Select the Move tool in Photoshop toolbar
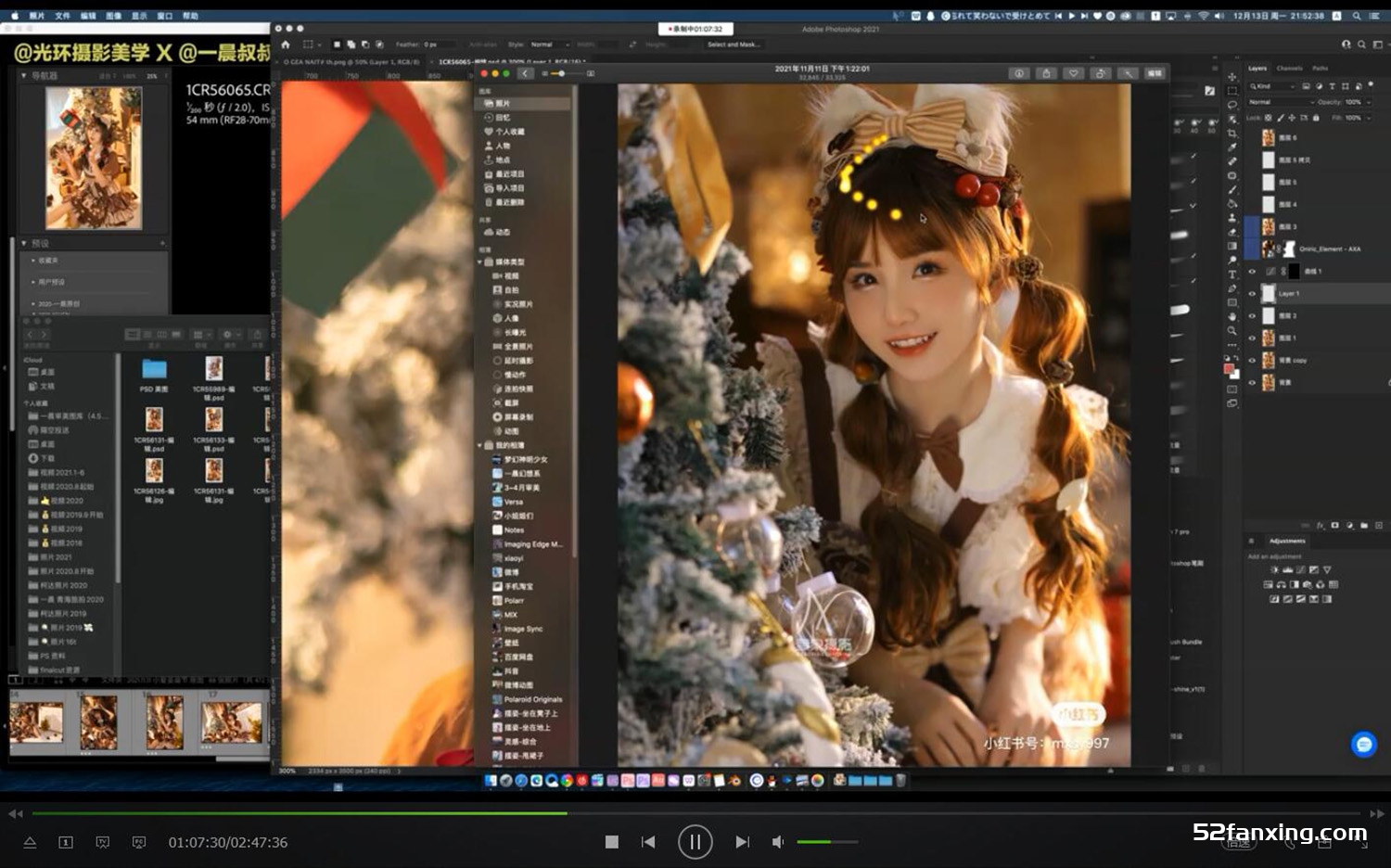This screenshot has height=868, width=1391. (x=1231, y=77)
